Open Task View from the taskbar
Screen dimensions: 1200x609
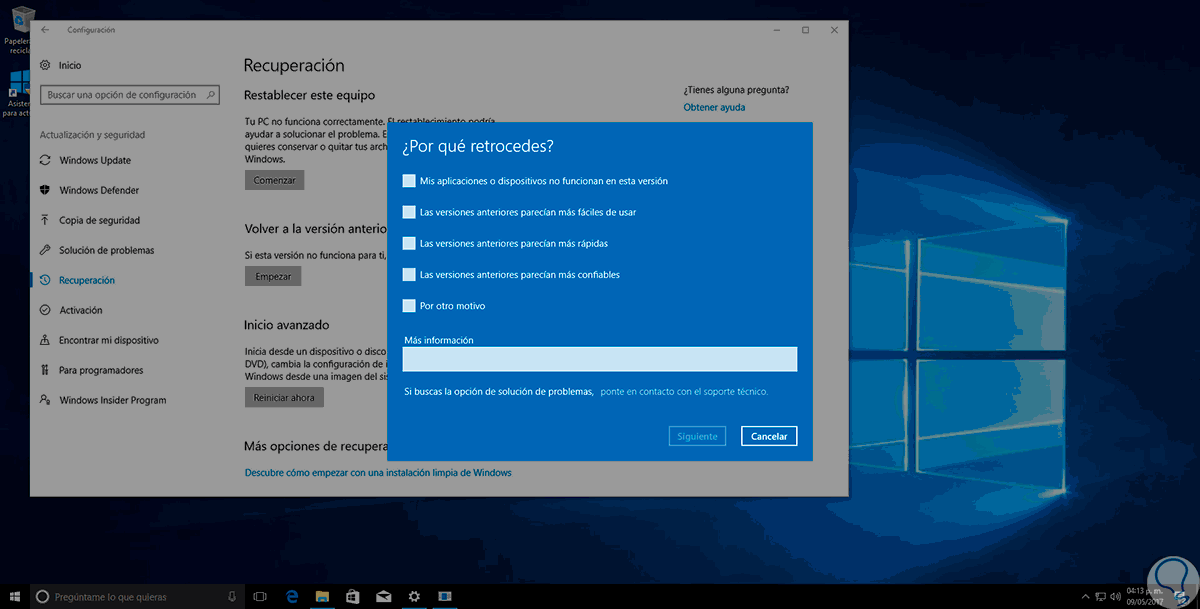tap(259, 596)
